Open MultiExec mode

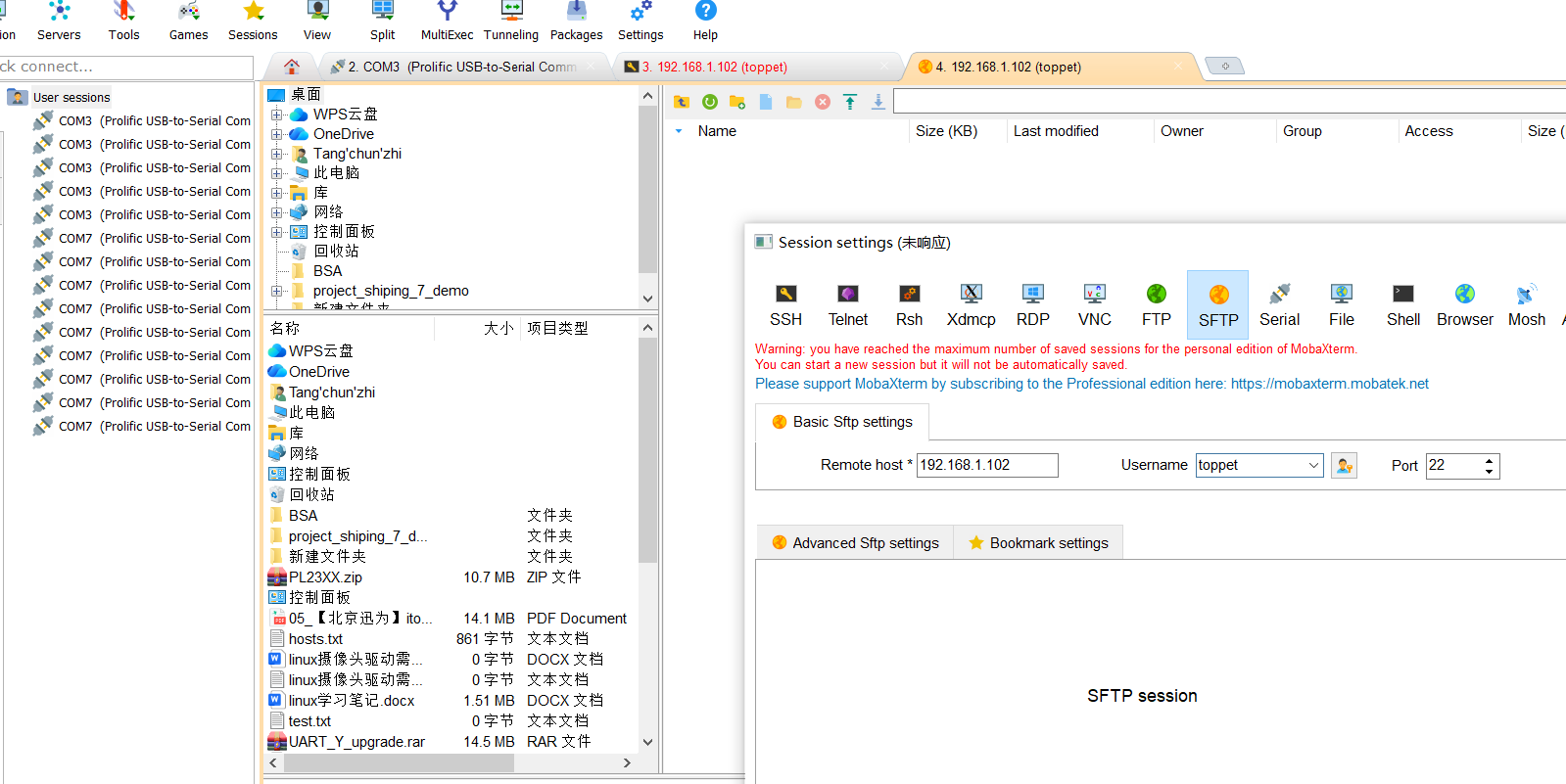click(447, 22)
